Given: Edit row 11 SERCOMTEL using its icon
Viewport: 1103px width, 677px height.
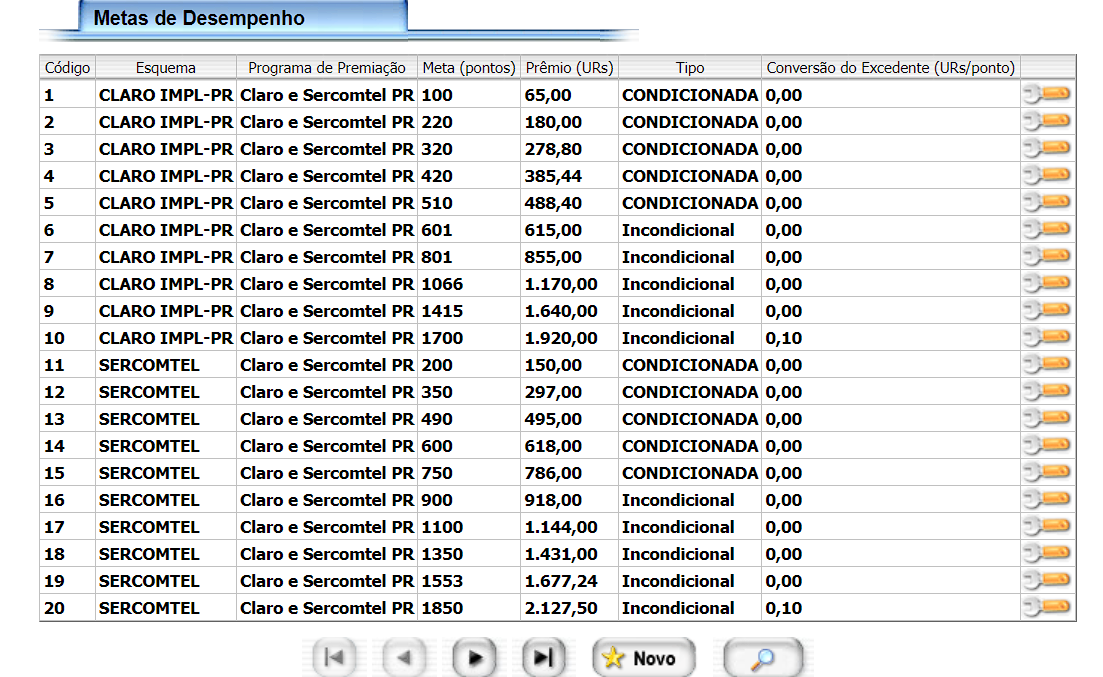Looking at the screenshot, I should [x=1047, y=364].
